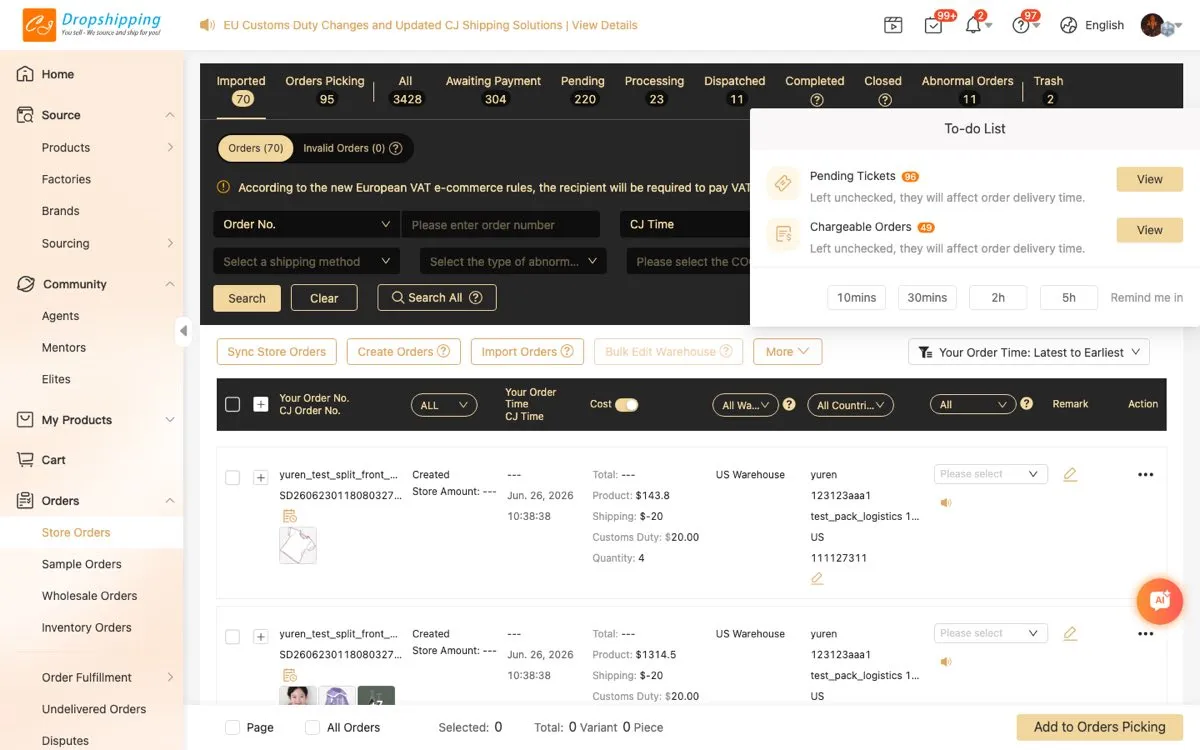Open first order's Please select dropdown

click(991, 474)
